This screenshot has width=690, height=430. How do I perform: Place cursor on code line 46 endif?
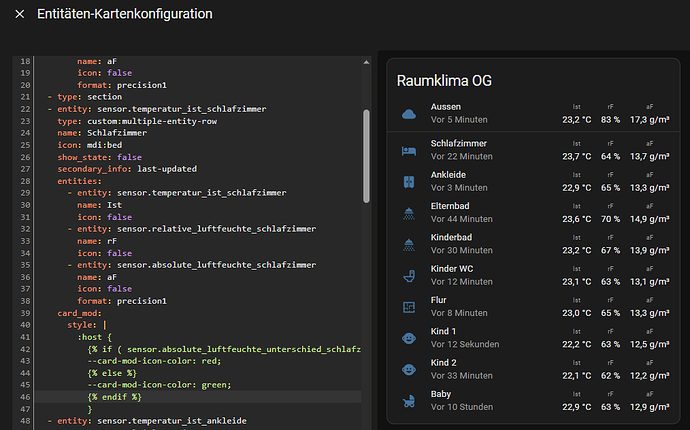click(x=114, y=397)
